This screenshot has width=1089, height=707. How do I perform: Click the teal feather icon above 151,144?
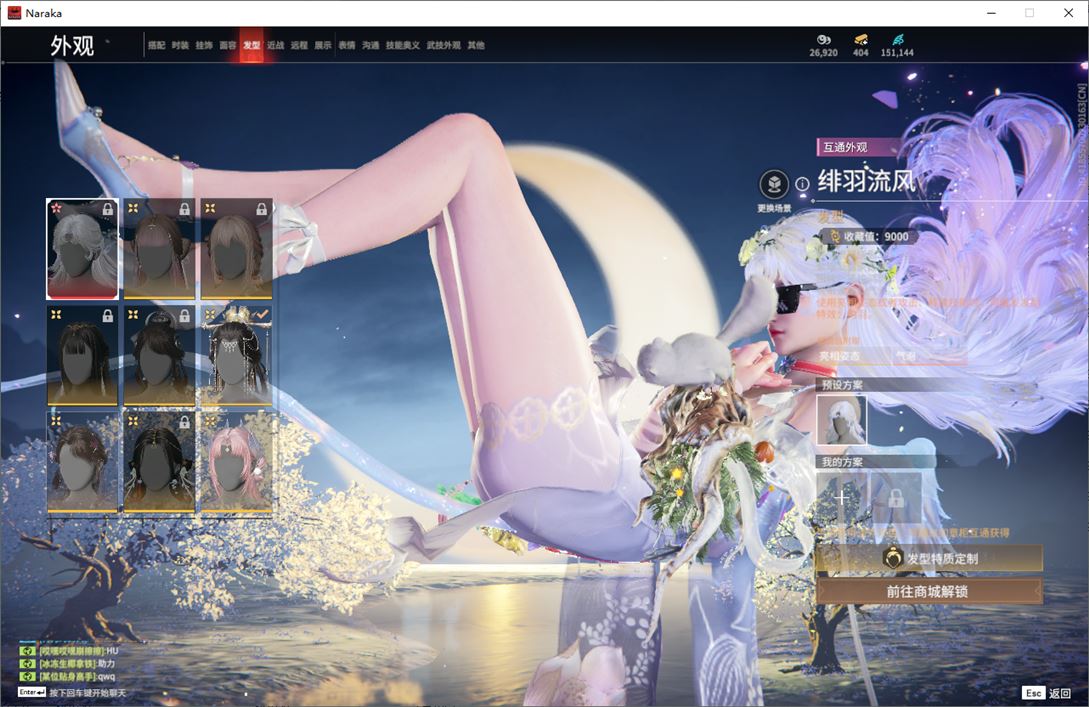897,40
